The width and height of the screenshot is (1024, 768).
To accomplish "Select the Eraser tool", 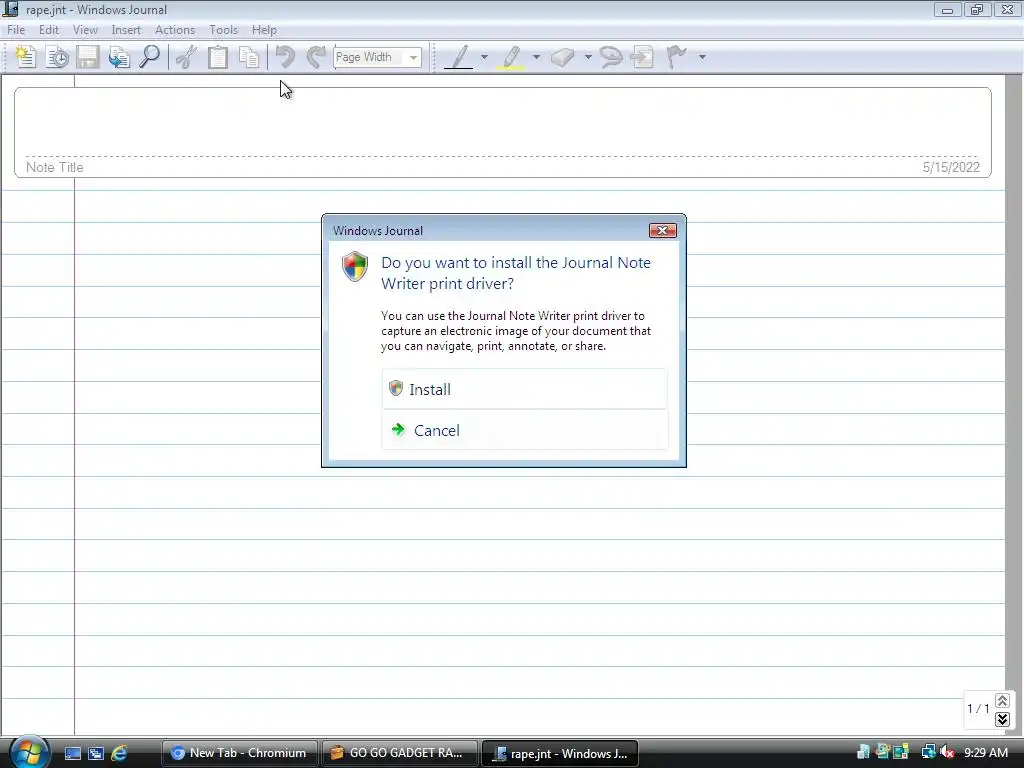I will click(563, 57).
